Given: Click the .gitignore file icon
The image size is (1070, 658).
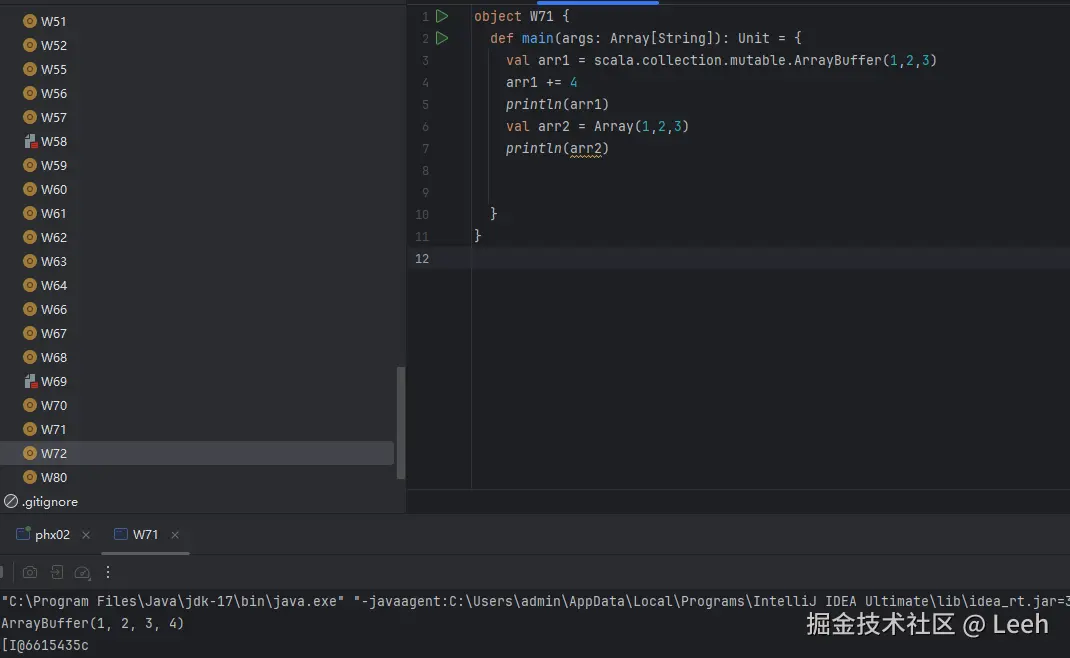Looking at the screenshot, I should (x=11, y=502).
